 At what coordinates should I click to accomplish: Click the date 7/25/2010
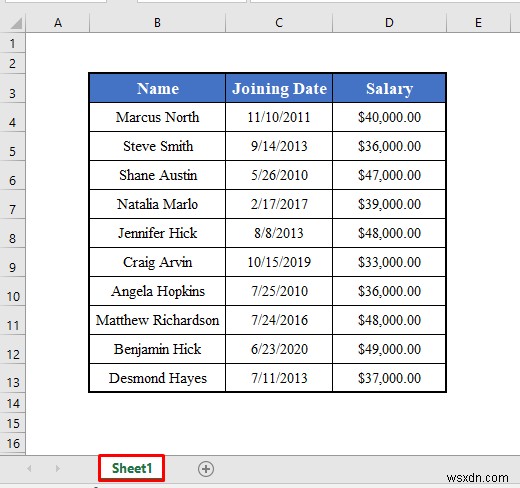[279, 291]
